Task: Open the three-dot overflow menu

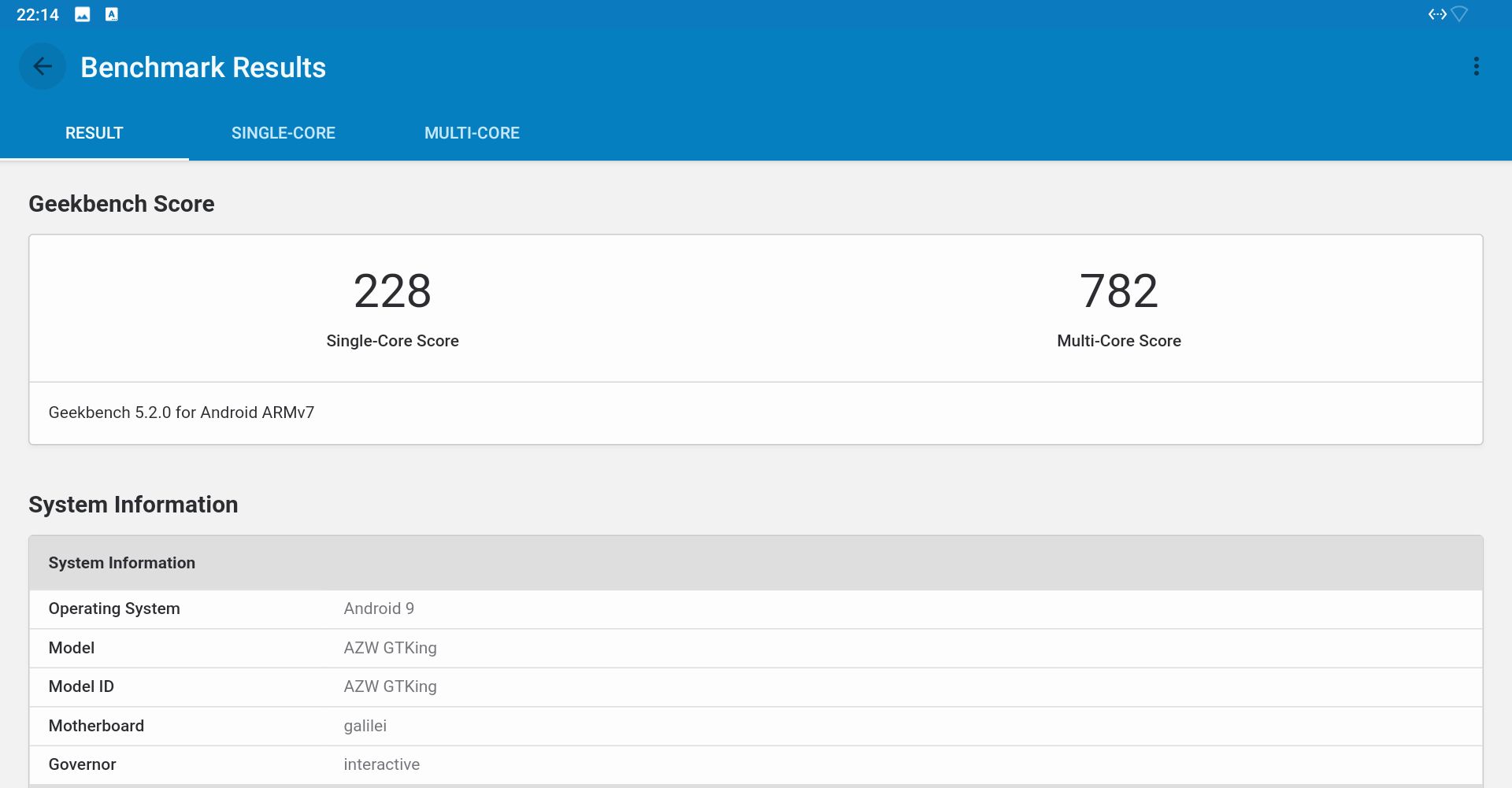Action: tap(1477, 67)
